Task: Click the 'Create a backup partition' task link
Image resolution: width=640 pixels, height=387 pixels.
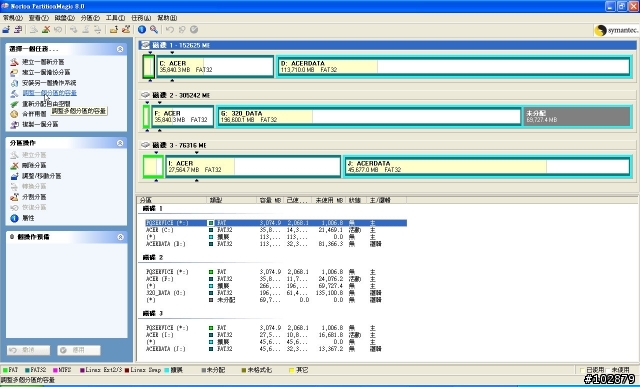Action: [46, 72]
